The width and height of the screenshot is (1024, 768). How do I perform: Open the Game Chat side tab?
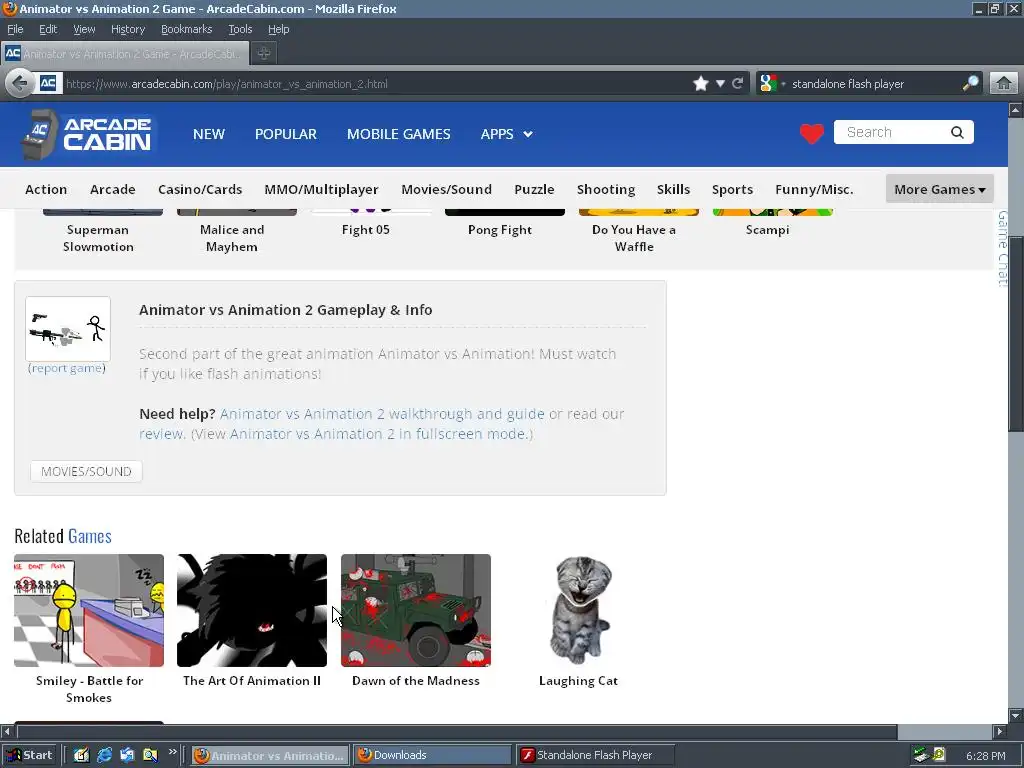coord(1002,248)
